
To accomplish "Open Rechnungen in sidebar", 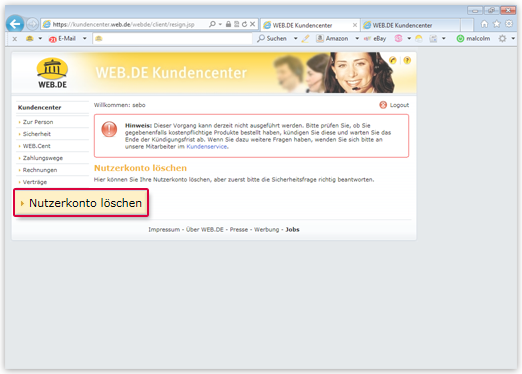I will tap(40, 170).
